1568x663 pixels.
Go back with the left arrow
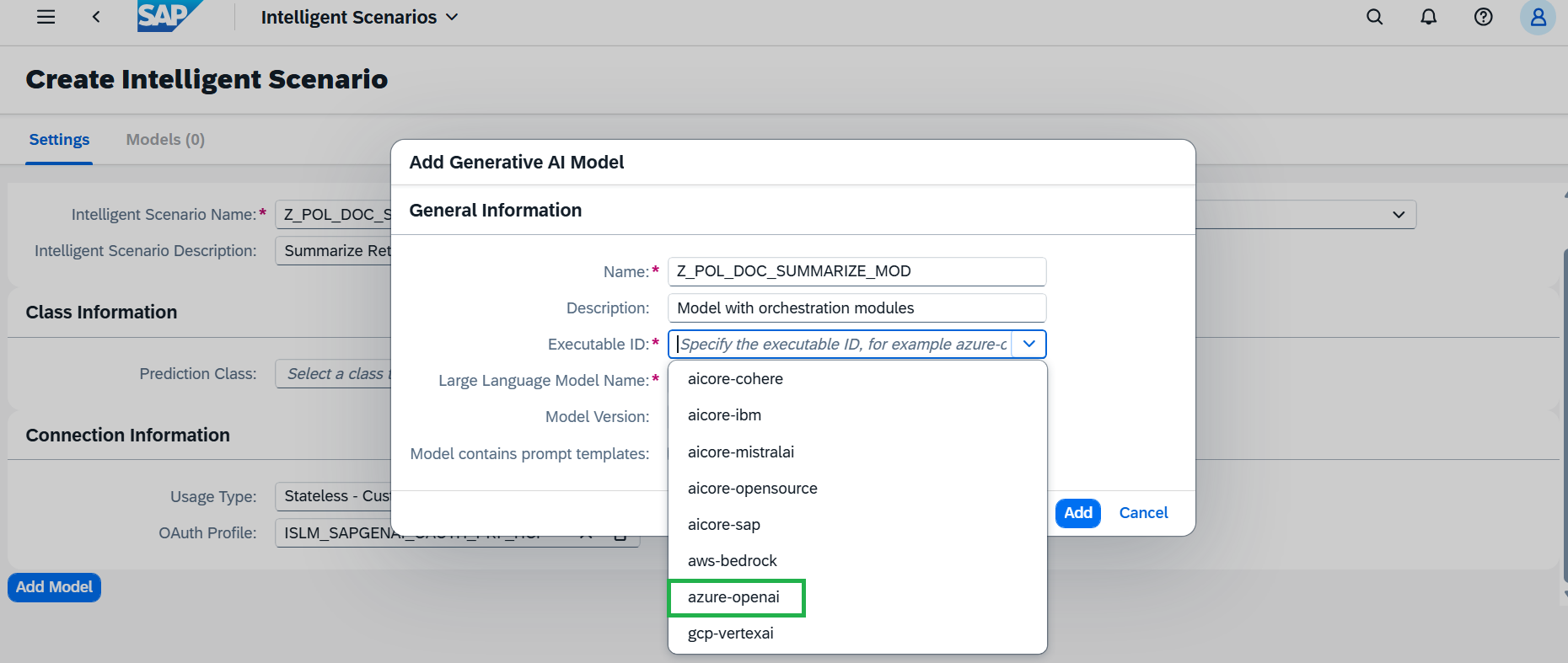pos(96,17)
